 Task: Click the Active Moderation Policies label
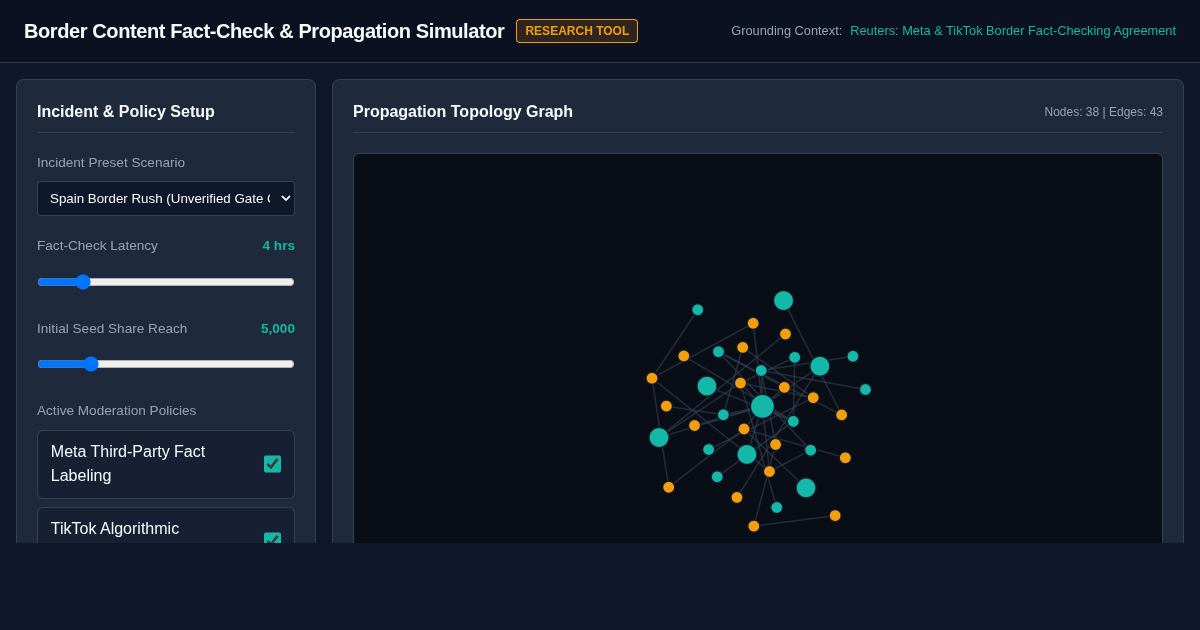[116, 411]
